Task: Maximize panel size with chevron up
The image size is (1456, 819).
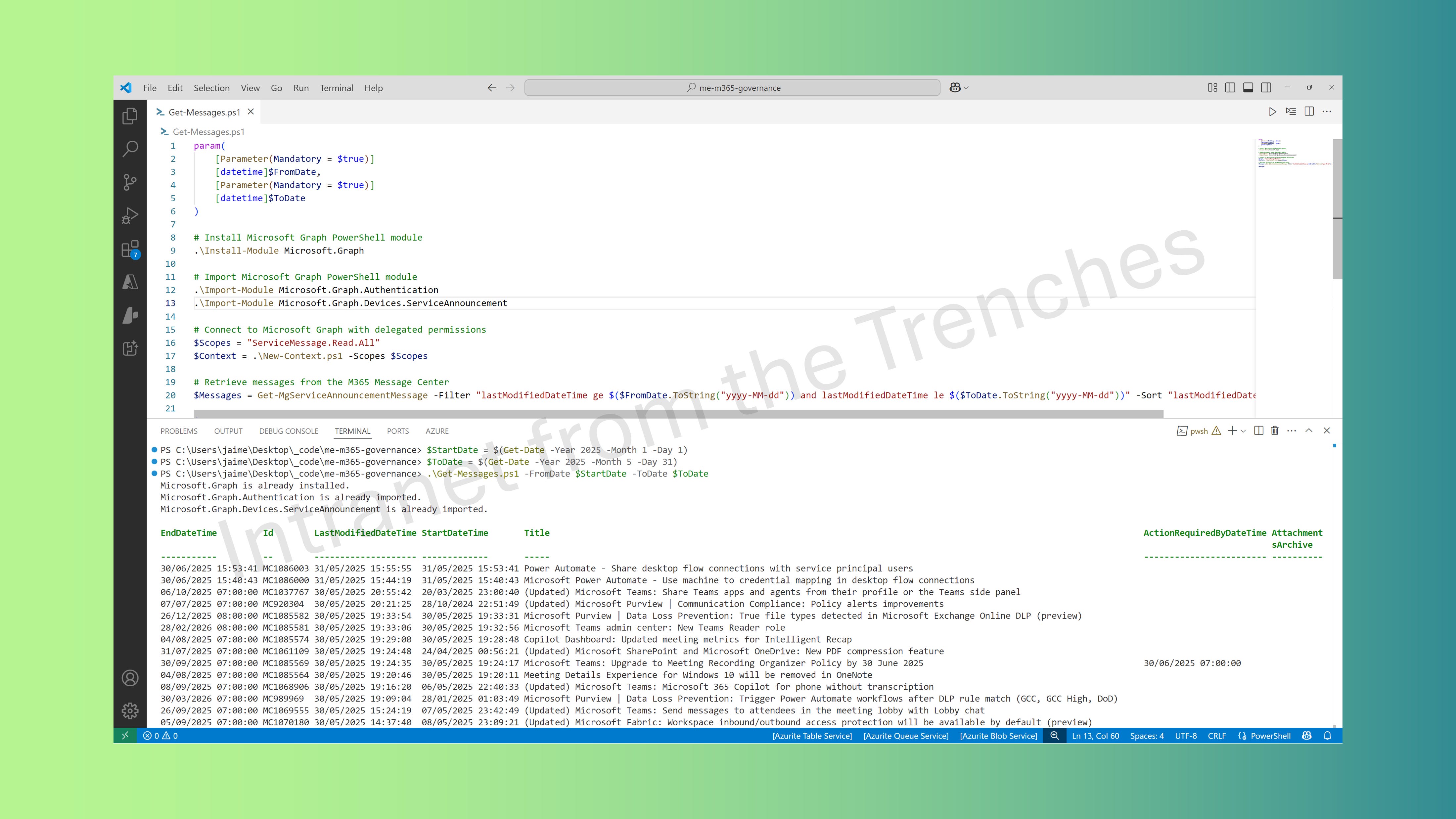Action: (x=1309, y=431)
